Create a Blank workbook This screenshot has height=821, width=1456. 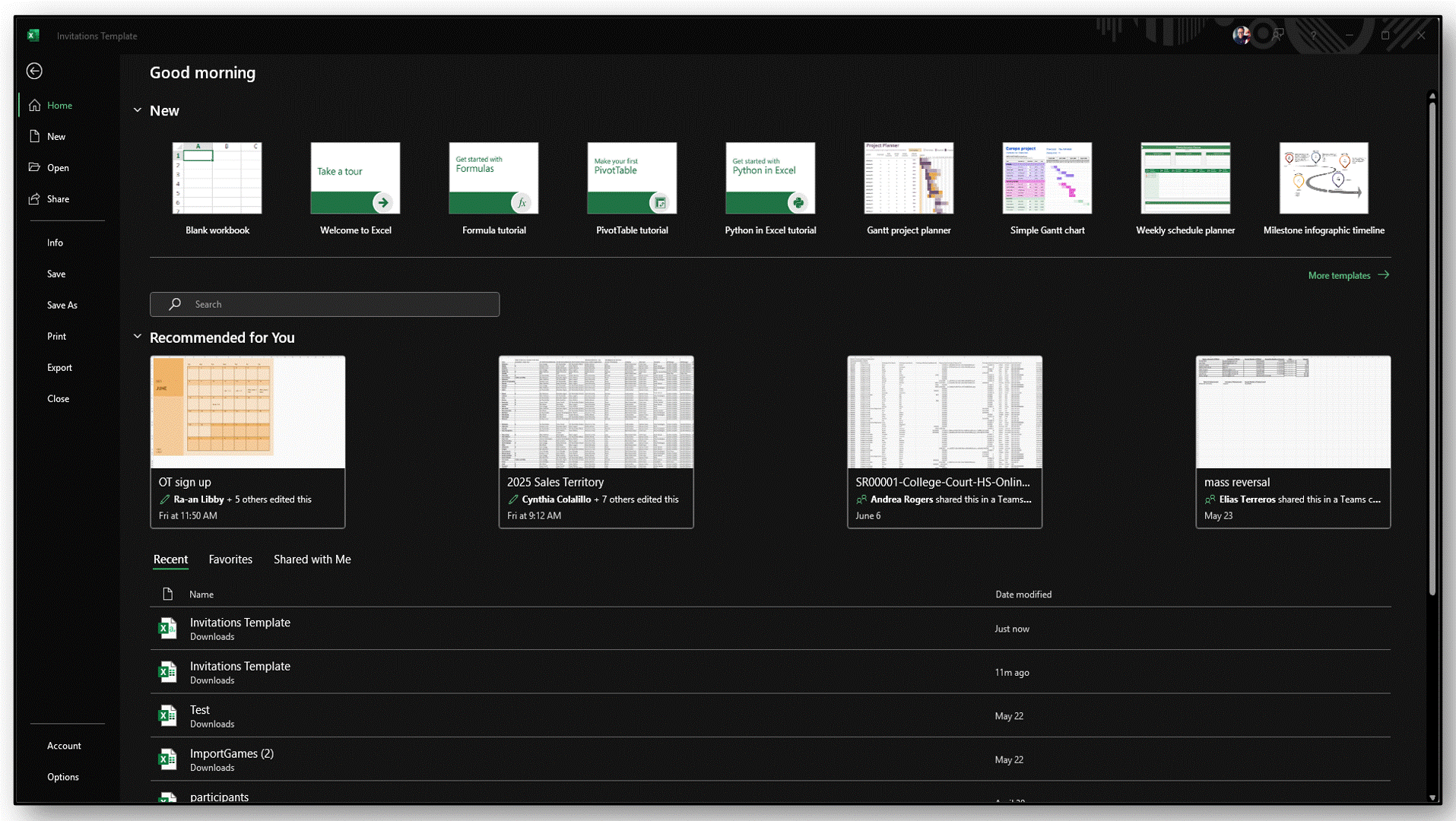217,189
